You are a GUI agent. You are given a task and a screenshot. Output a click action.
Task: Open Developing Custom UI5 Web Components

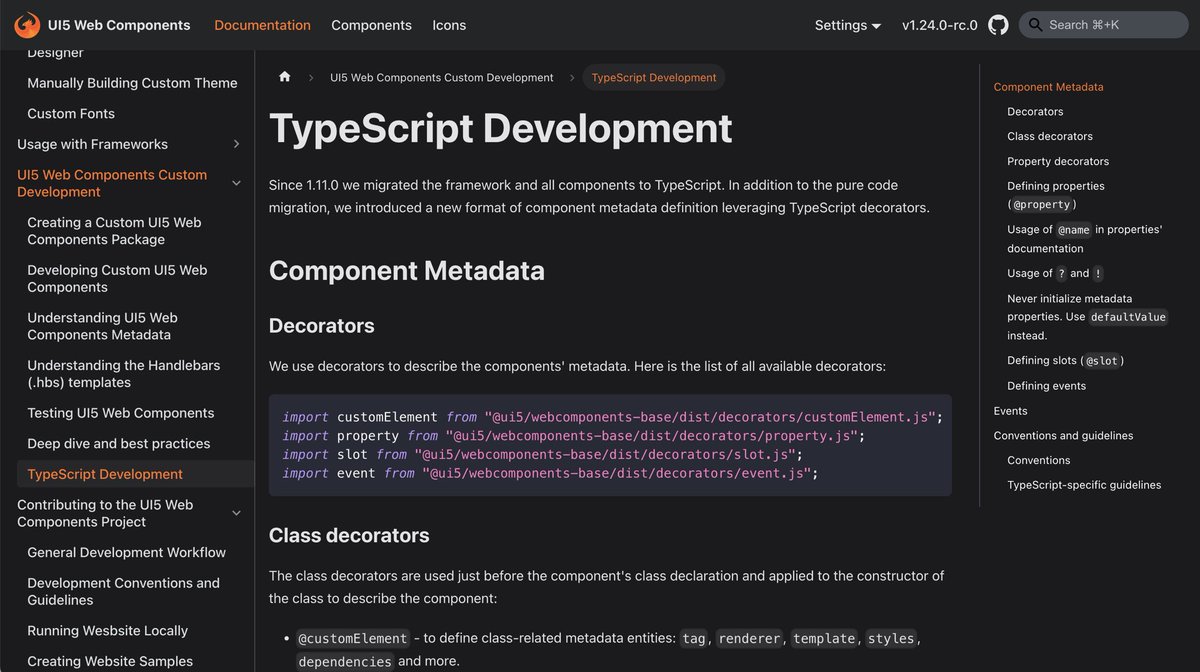point(117,278)
